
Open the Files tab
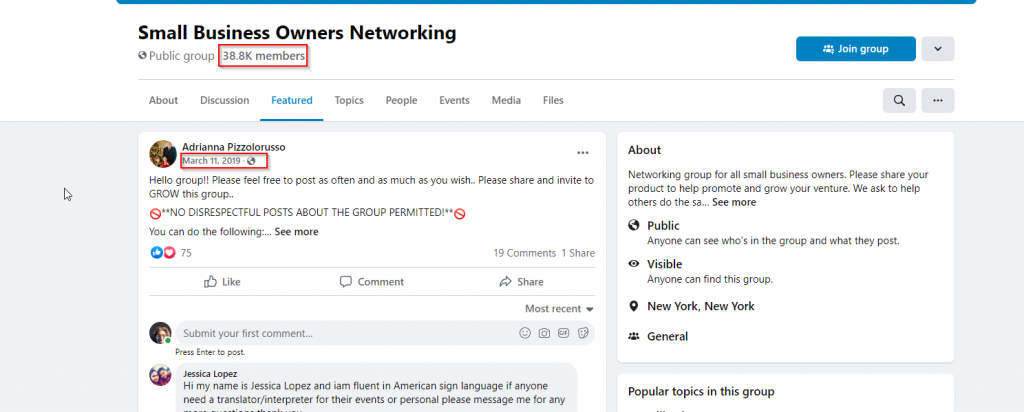[553, 101]
